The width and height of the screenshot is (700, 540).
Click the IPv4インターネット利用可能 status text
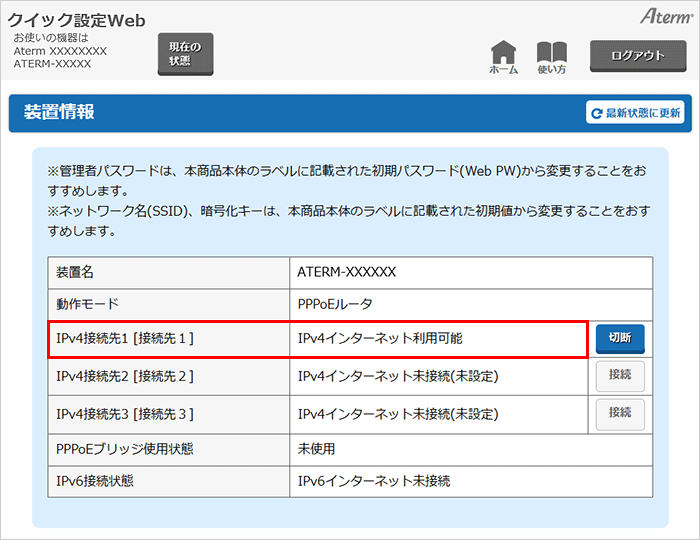click(381, 339)
